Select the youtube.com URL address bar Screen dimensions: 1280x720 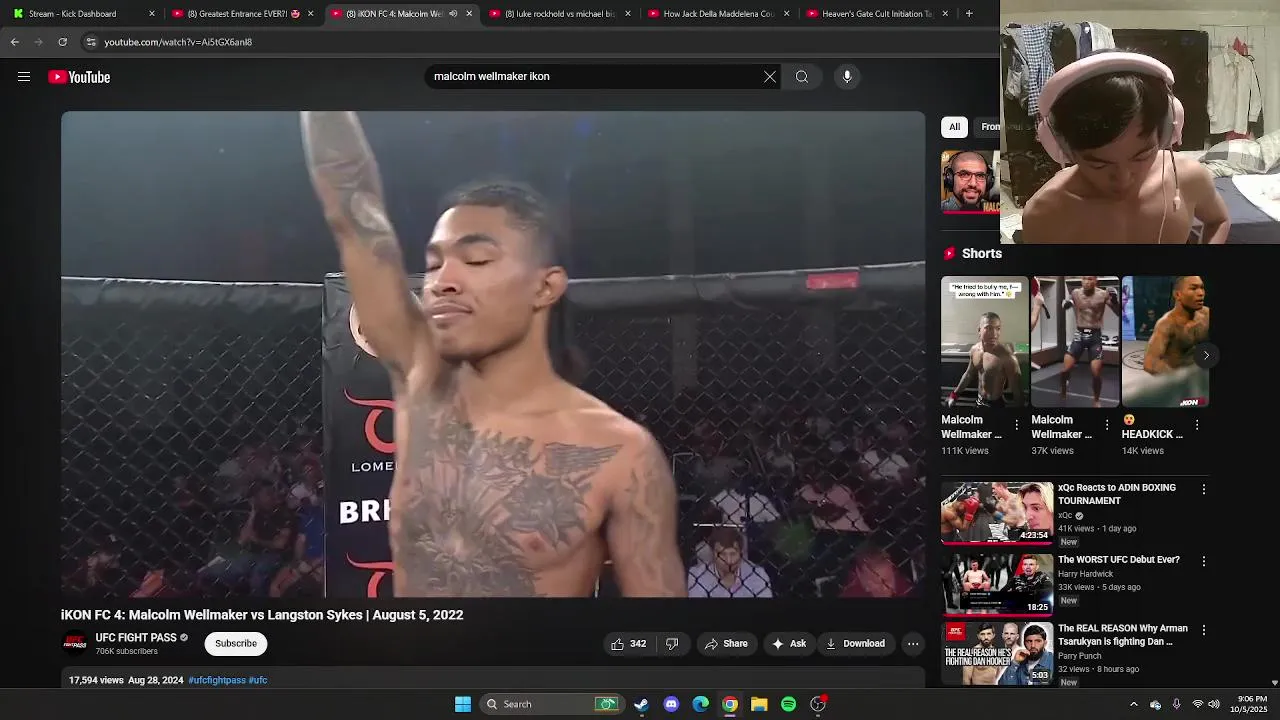pyautogui.click(x=178, y=42)
